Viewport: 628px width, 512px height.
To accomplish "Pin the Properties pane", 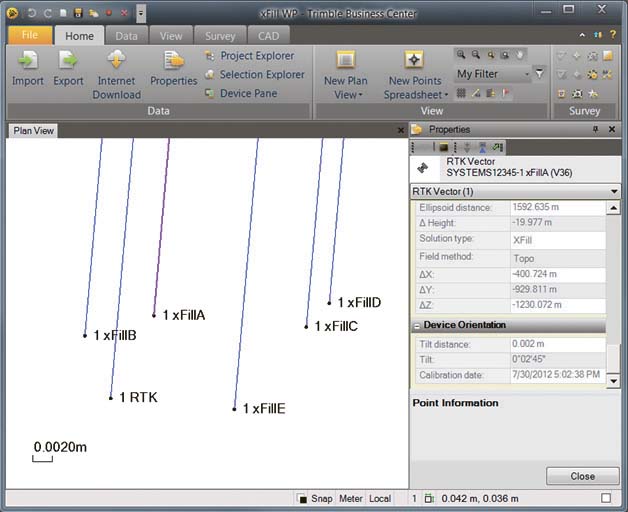I will 596,129.
